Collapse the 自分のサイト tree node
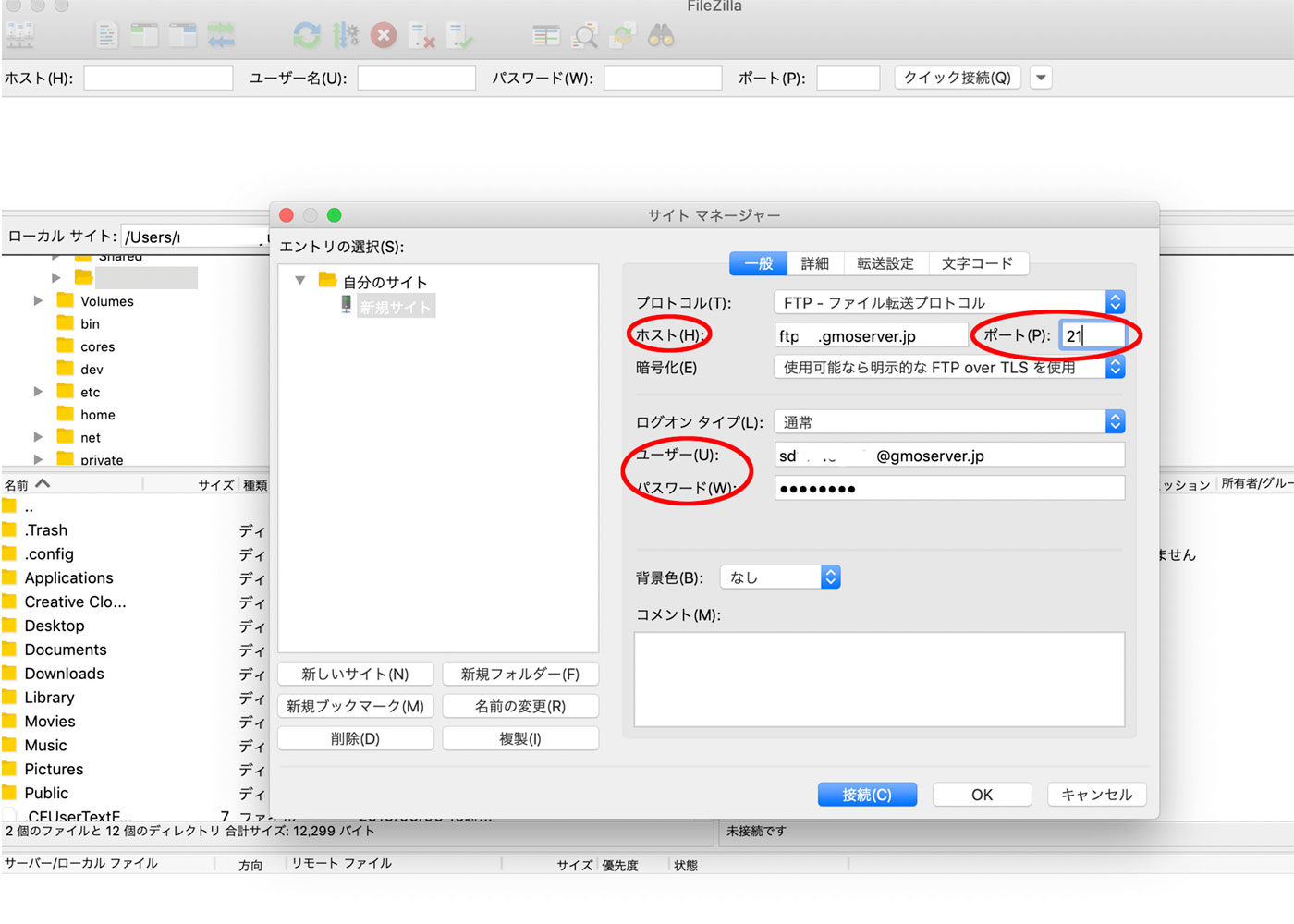 tap(300, 280)
